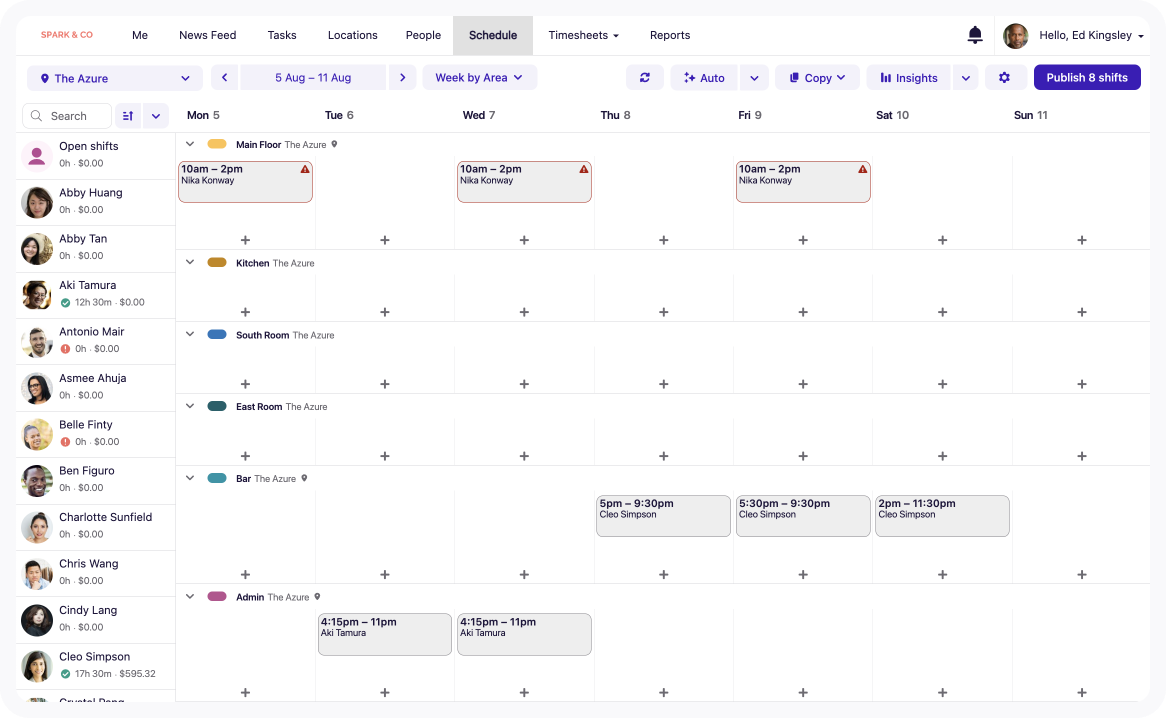The height and width of the screenshot is (718, 1166).
Task: Collapse the Bar area section
Action: click(x=189, y=477)
